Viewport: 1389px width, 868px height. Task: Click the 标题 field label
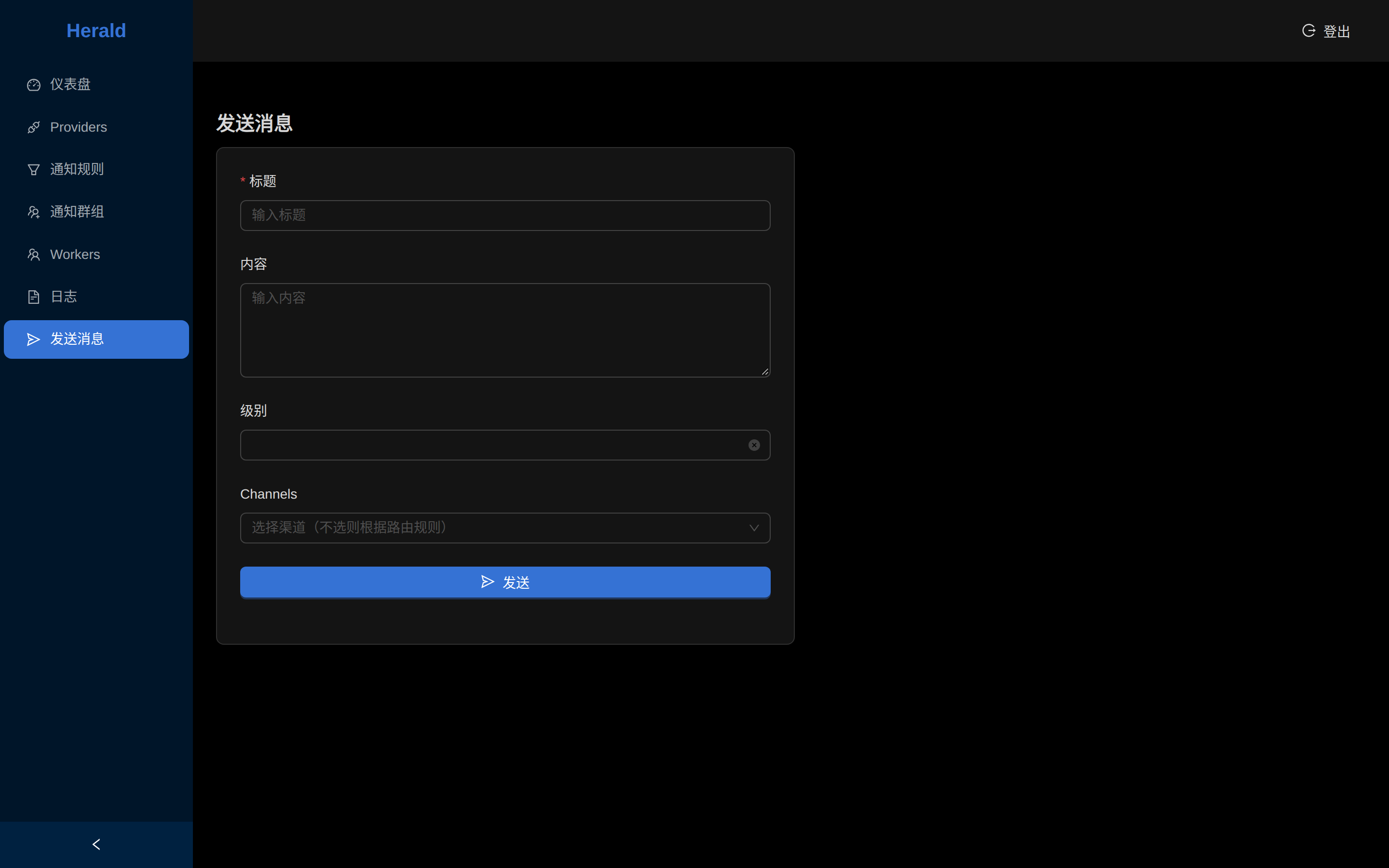coord(262,181)
